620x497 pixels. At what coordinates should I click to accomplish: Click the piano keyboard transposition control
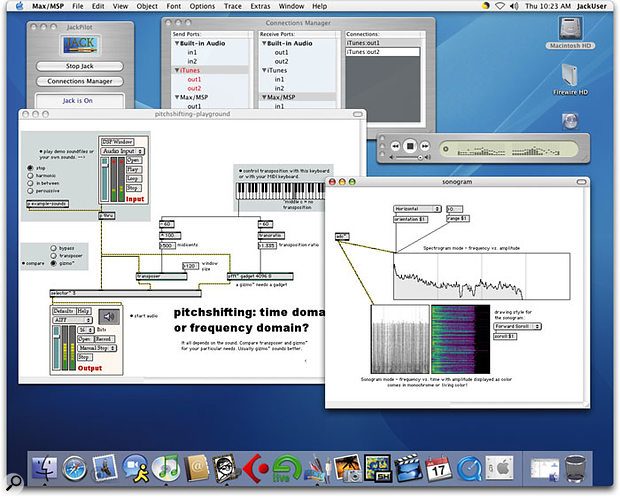click(x=280, y=191)
